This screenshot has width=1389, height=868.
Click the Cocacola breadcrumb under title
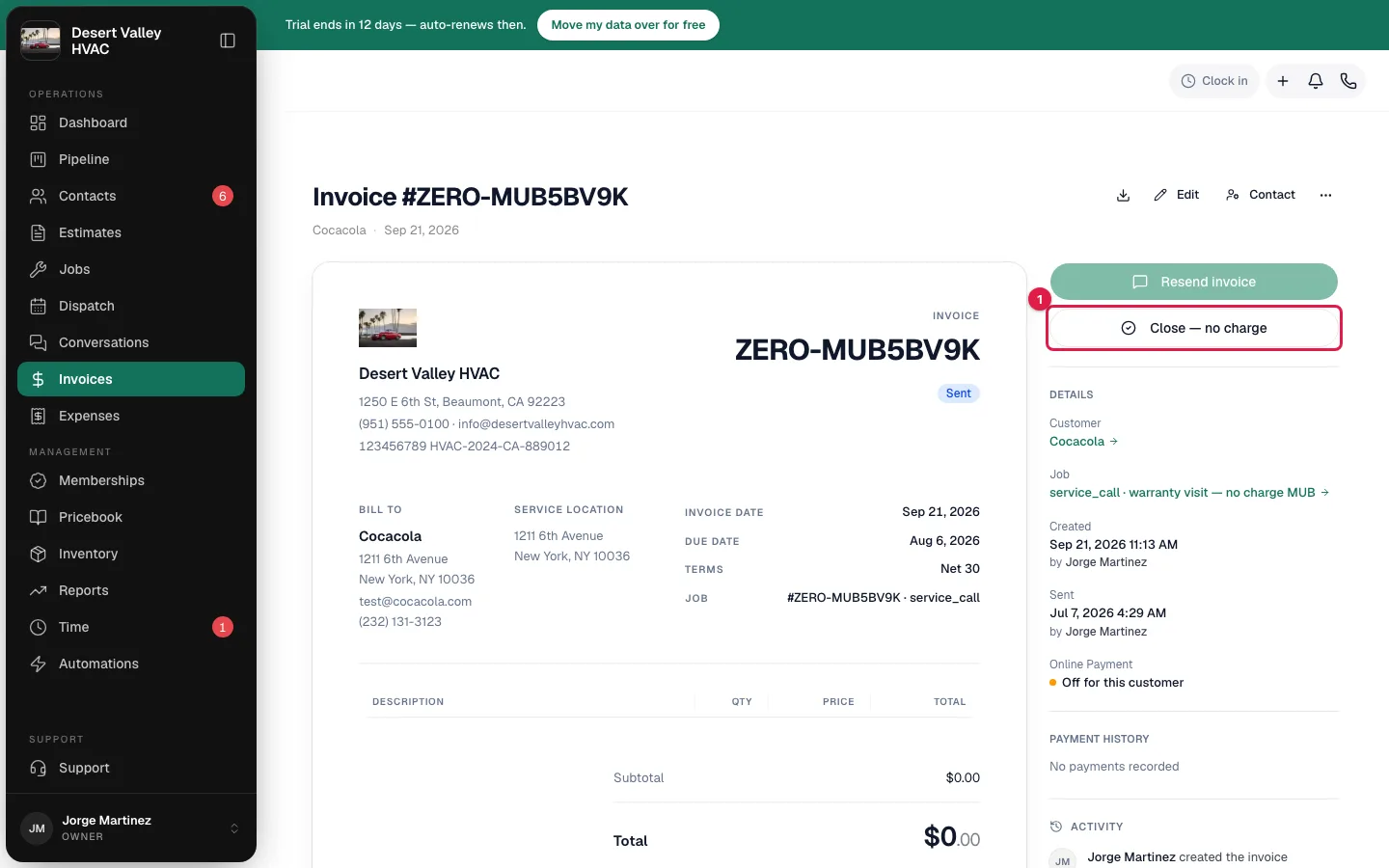[340, 231]
